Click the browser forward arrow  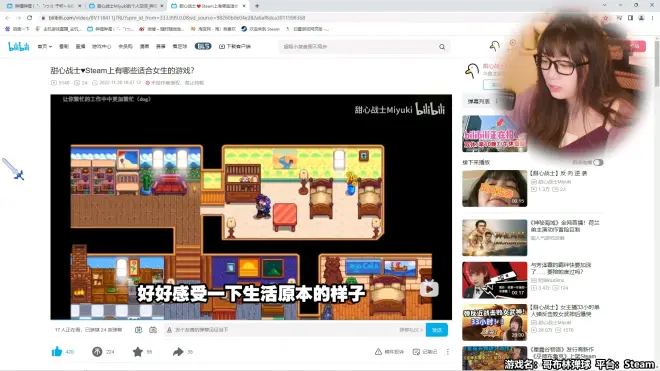18,18
